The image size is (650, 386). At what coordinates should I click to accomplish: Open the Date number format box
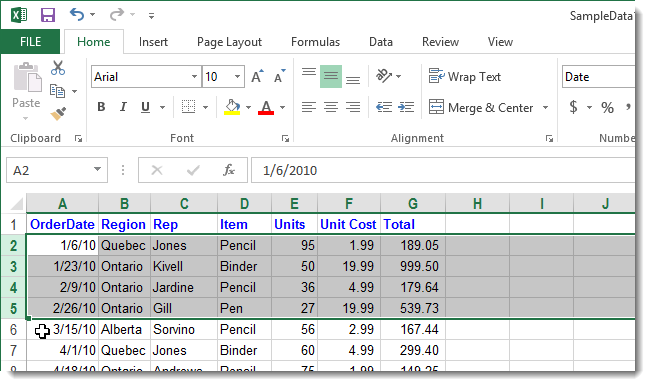click(x=598, y=77)
